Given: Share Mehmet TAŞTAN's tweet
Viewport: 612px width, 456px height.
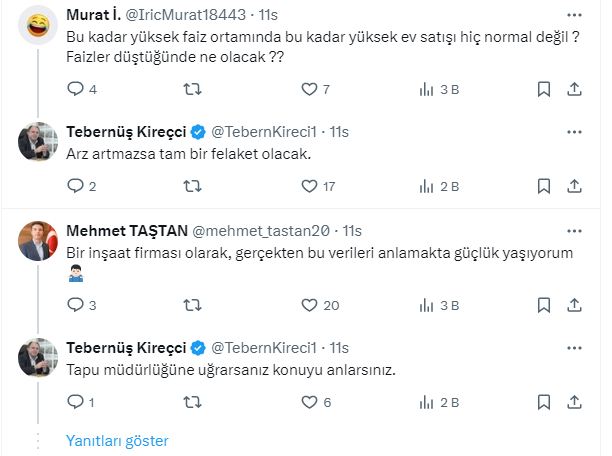Looking at the screenshot, I should click(x=574, y=306).
